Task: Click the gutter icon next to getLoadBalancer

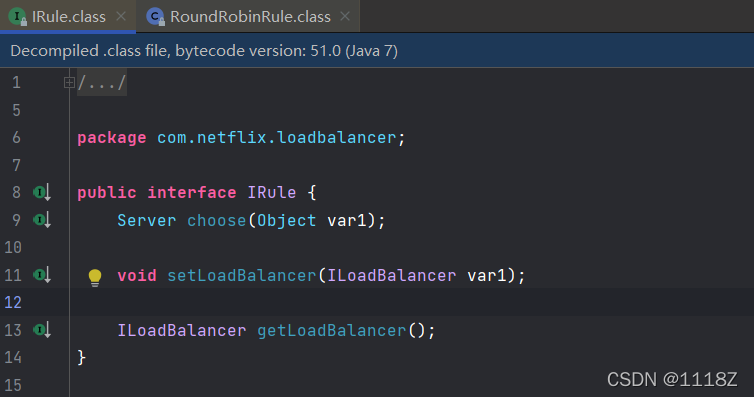Action: (x=42, y=330)
